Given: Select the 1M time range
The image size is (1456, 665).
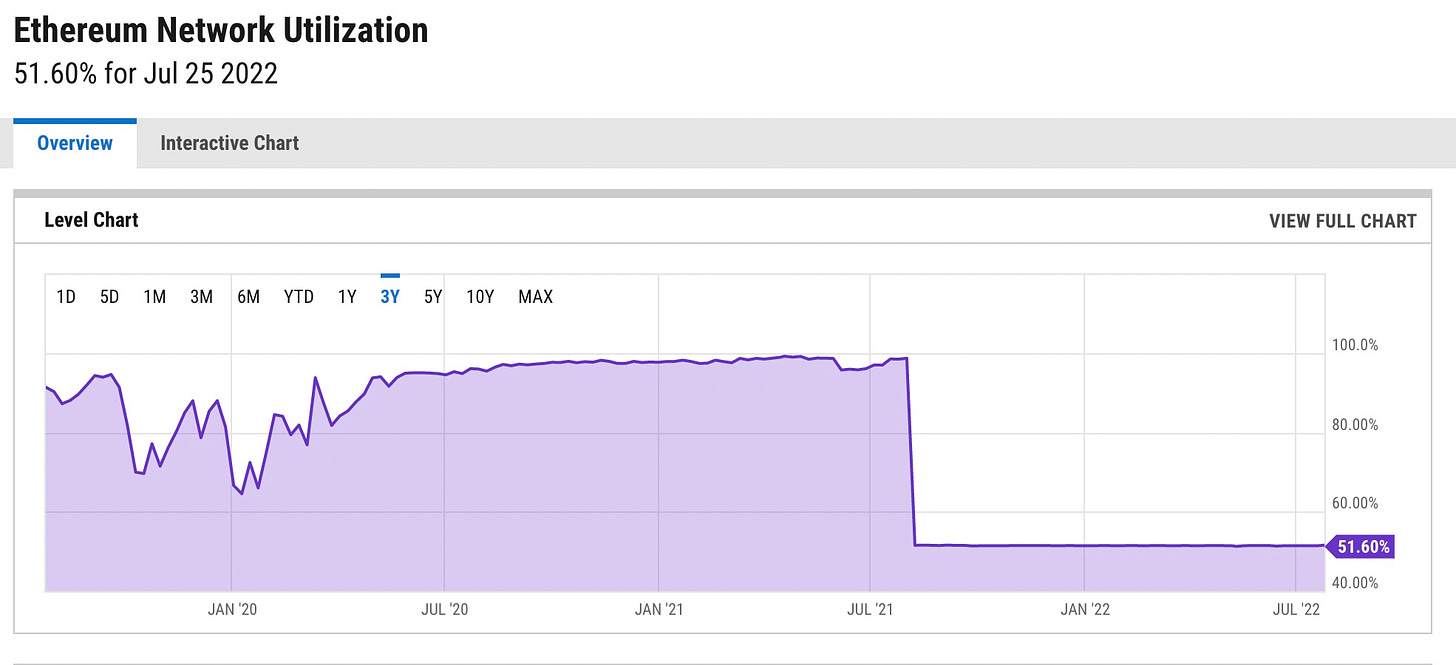Looking at the screenshot, I should coord(154,296).
